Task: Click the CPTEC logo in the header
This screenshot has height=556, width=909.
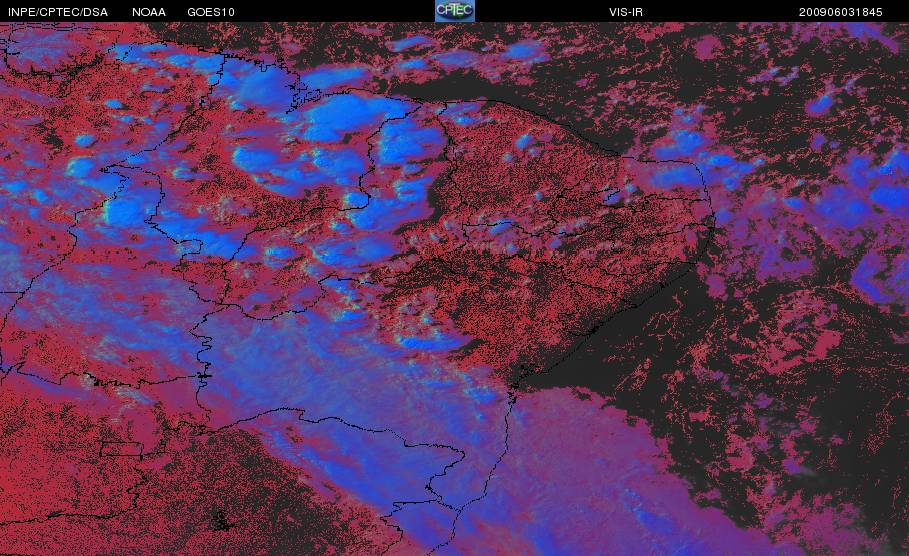Action: point(454,11)
